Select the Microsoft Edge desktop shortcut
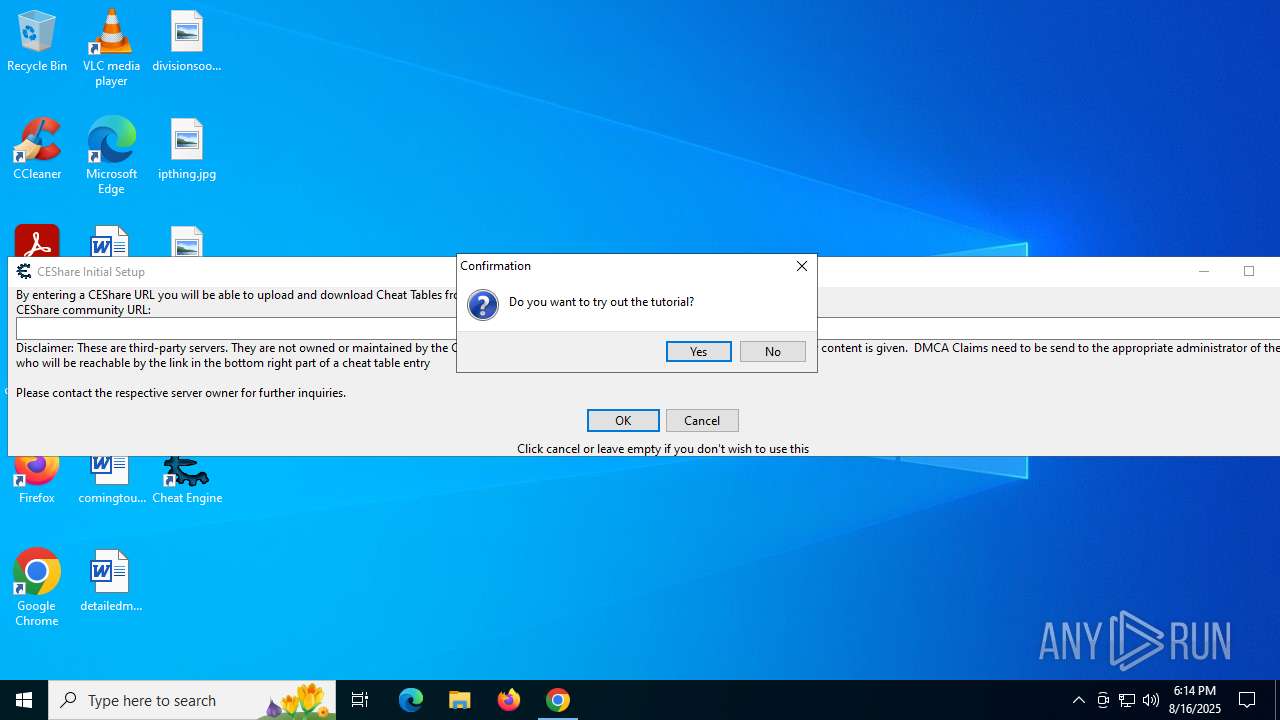The image size is (1280, 720). pos(111,155)
